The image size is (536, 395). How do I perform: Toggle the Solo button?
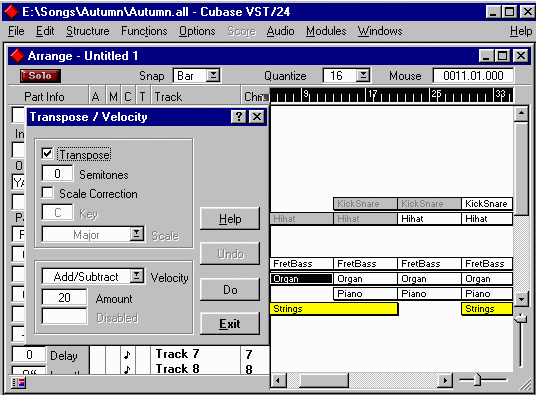point(40,76)
